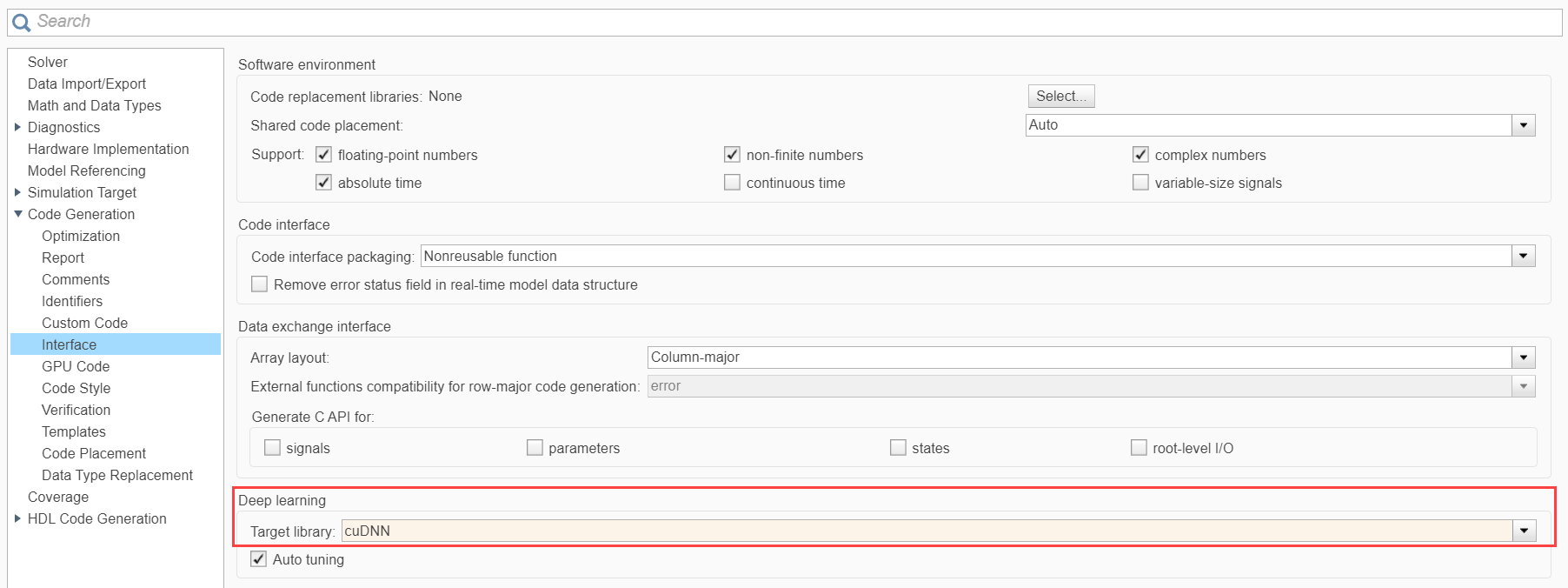Open the GPU Code pane
The height and width of the screenshot is (588, 1568).
[76, 366]
